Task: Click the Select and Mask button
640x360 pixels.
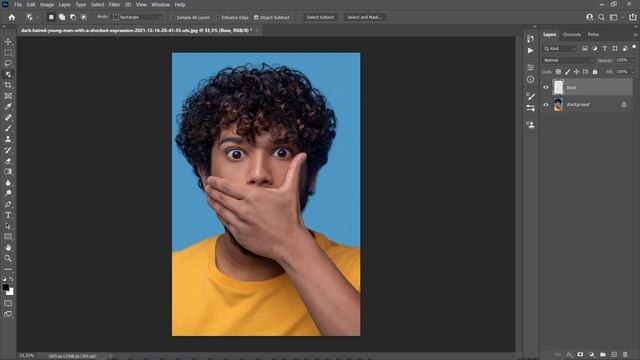Action: click(x=364, y=18)
